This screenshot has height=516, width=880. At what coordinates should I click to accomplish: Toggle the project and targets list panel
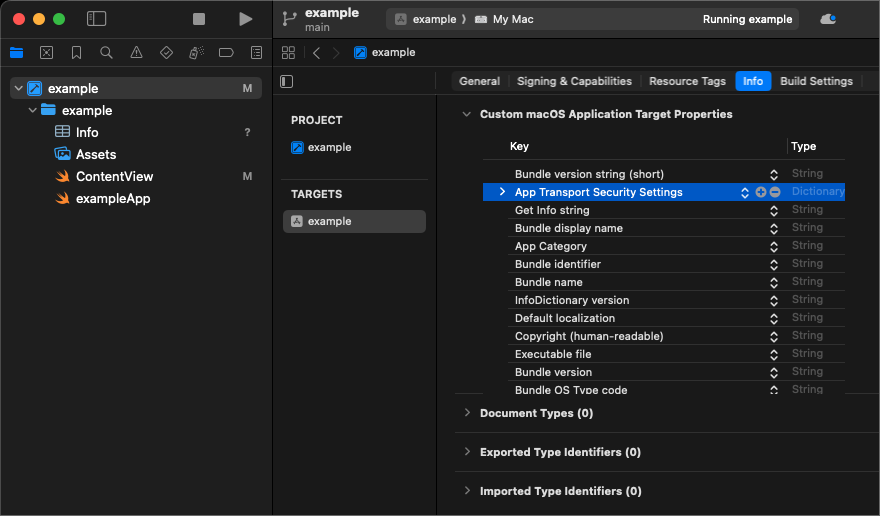287,81
